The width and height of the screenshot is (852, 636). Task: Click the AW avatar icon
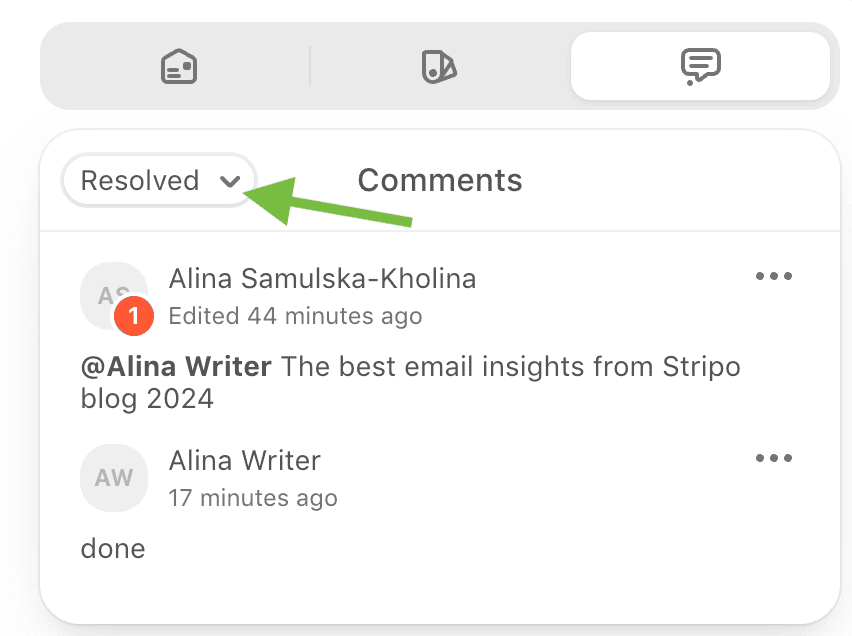(114, 478)
